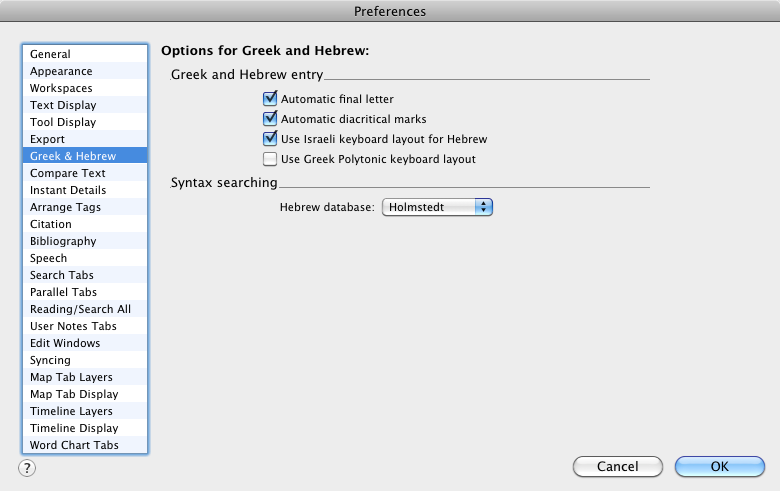
Task: Open Syncing preferences
Action: pyautogui.click(x=85, y=360)
